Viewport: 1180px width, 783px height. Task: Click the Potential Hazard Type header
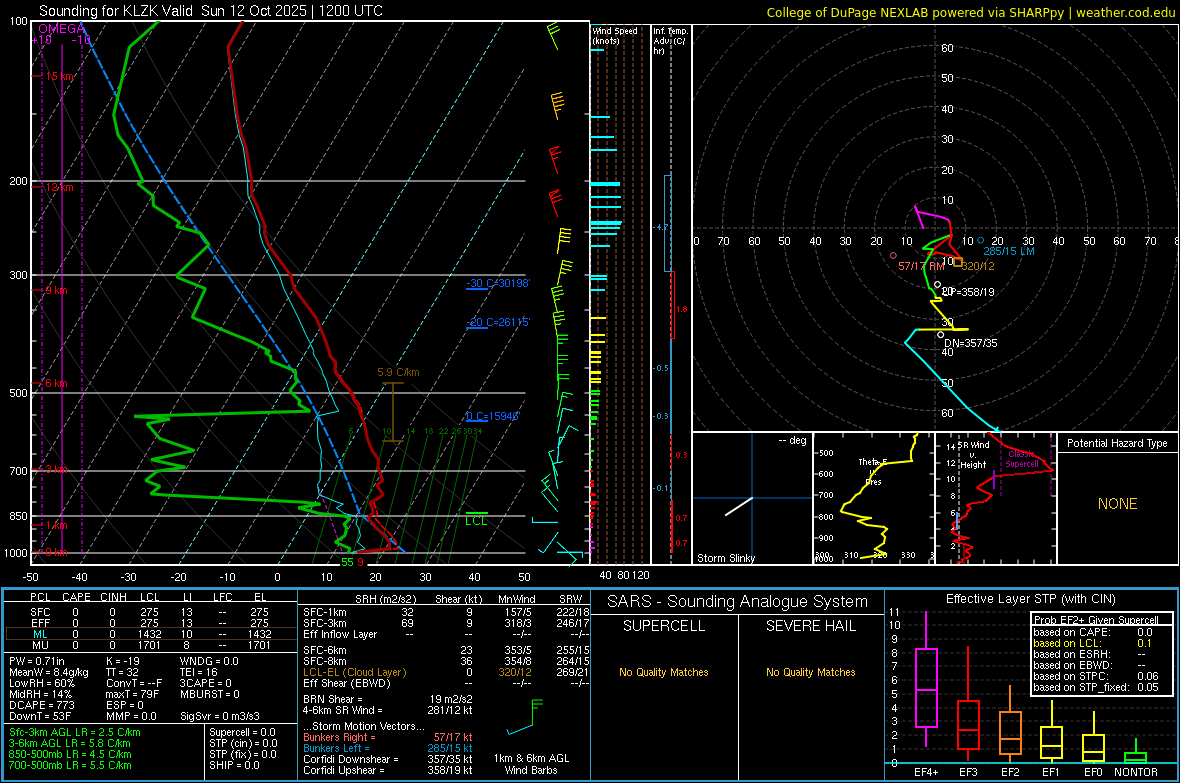click(x=1117, y=443)
